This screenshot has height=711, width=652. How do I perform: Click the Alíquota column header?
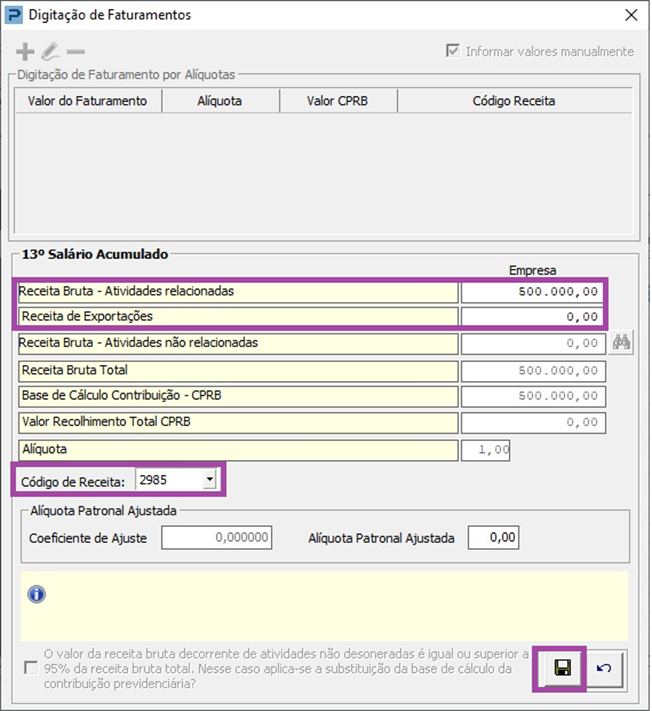pyautogui.click(x=220, y=101)
